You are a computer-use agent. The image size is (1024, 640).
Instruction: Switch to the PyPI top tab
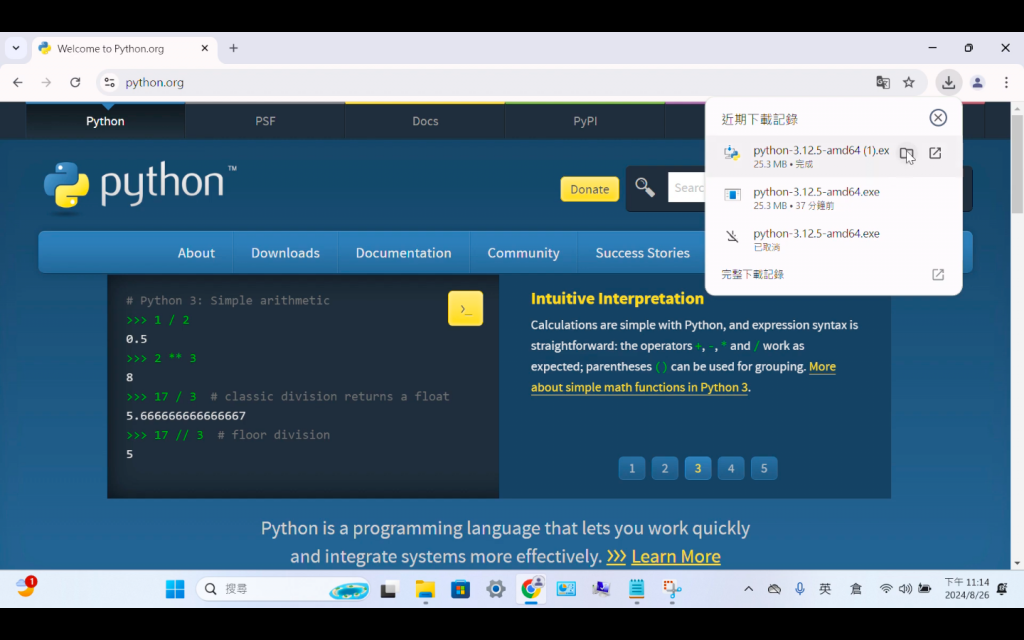(585, 121)
